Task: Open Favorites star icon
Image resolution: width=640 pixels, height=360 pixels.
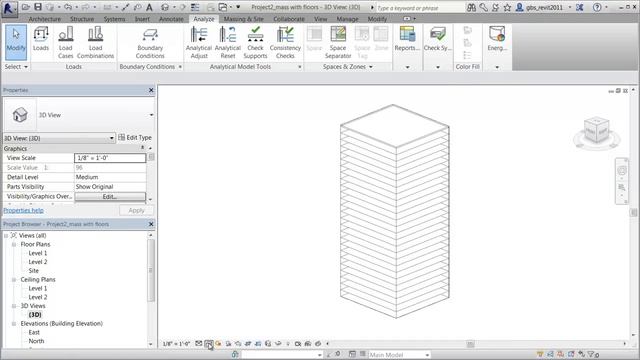Action: click(x=507, y=7)
